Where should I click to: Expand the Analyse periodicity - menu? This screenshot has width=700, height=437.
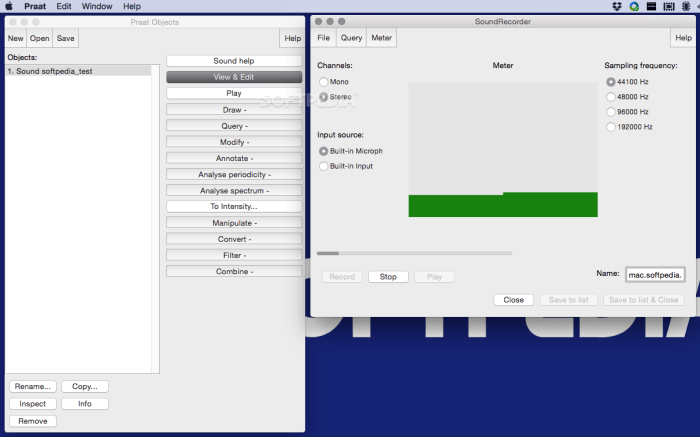tap(234, 174)
